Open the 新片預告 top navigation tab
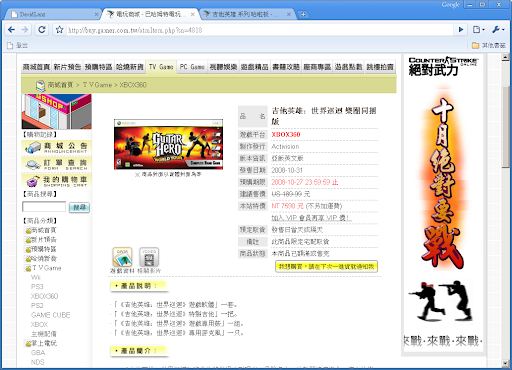 point(67,67)
